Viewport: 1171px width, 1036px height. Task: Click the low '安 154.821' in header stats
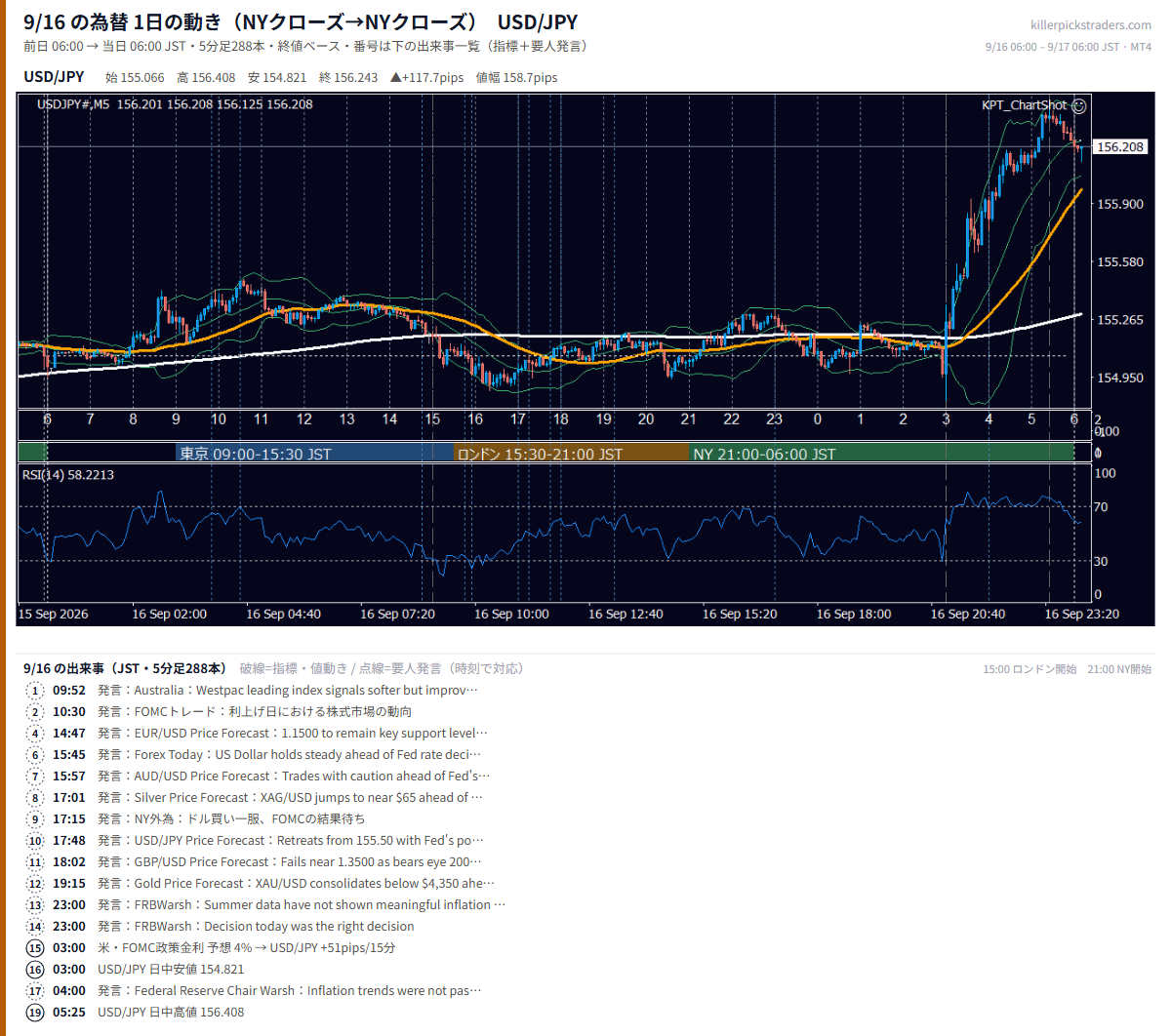click(x=277, y=78)
